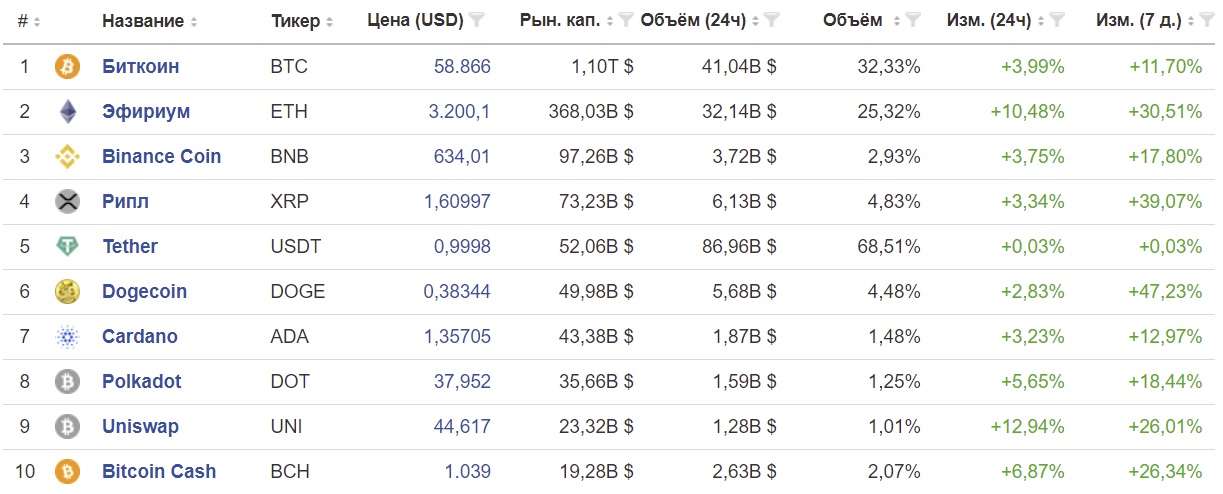Screen dimensions: 1223x494
Task: Open the Рипл coin link
Action: coord(126,202)
